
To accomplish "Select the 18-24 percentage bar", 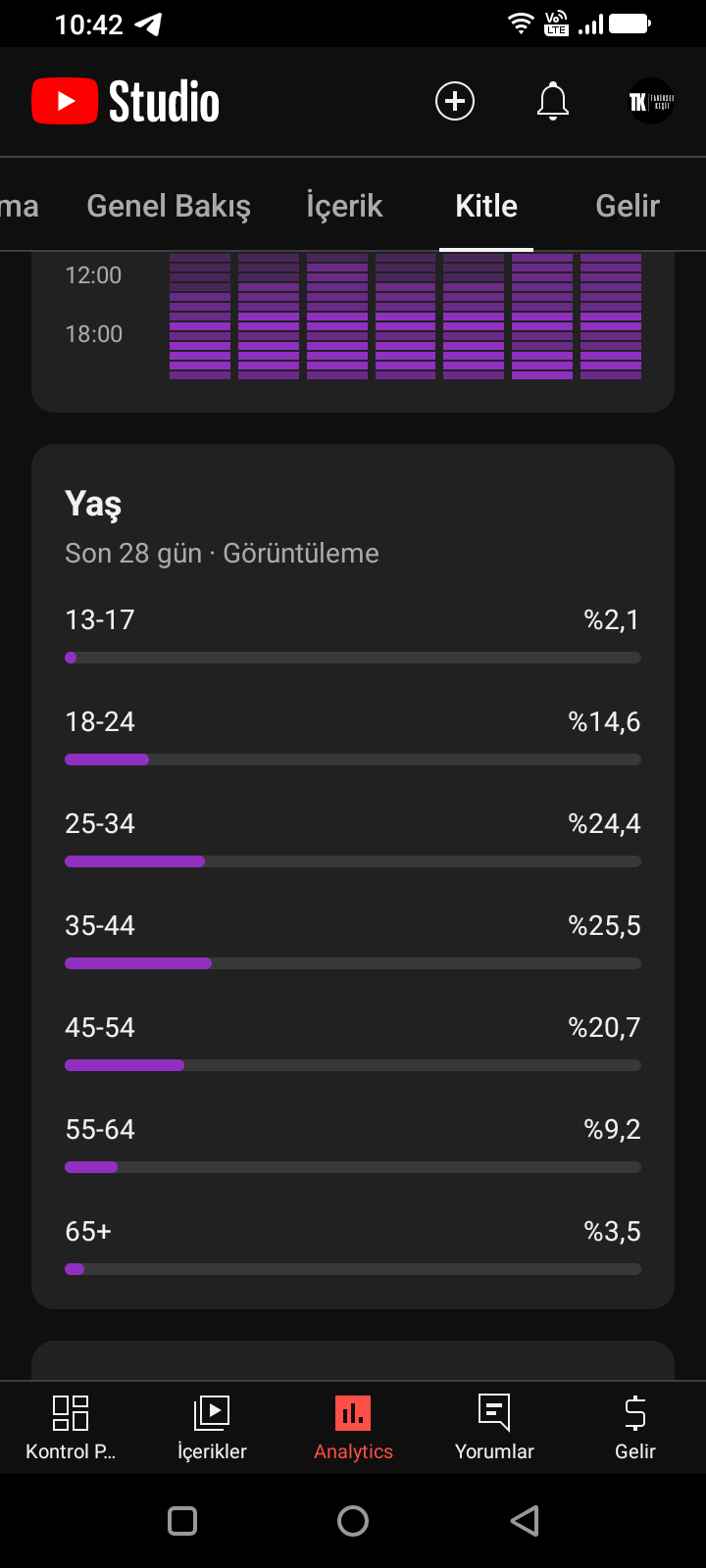I will [x=353, y=759].
